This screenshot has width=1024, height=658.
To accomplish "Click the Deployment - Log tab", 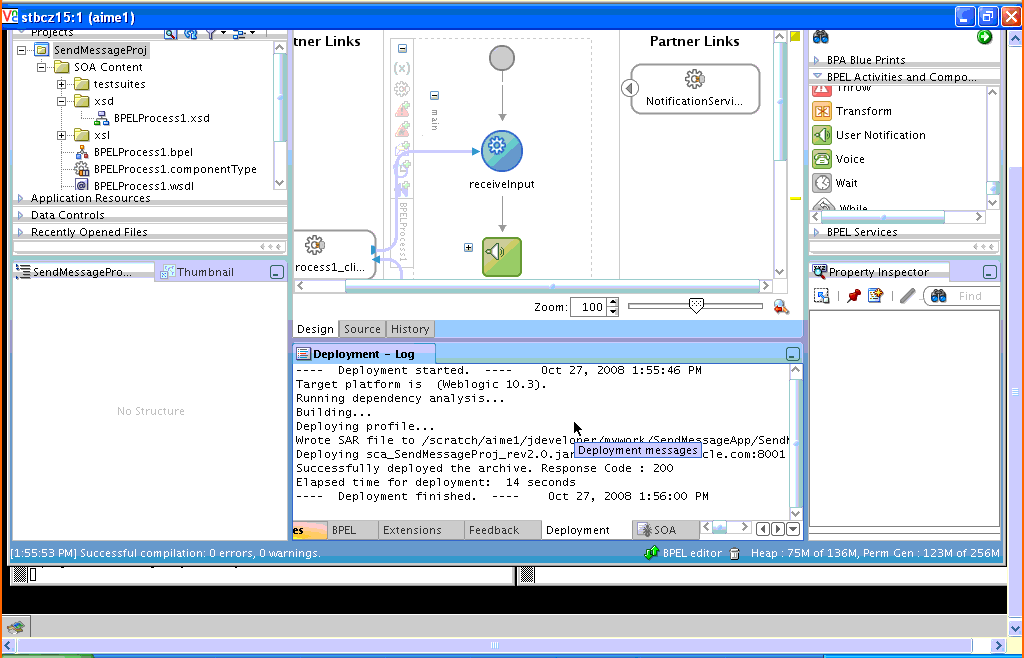I will (362, 354).
